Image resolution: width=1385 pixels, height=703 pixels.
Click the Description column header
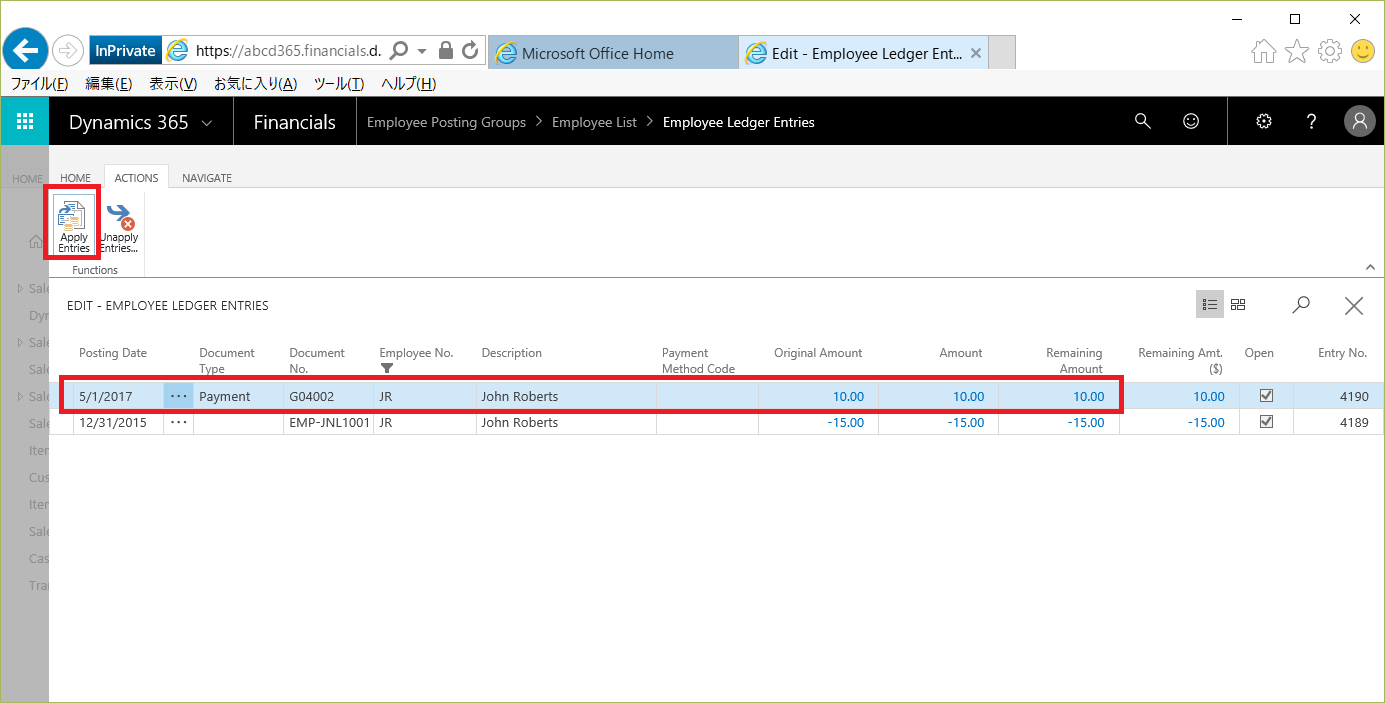[512, 353]
